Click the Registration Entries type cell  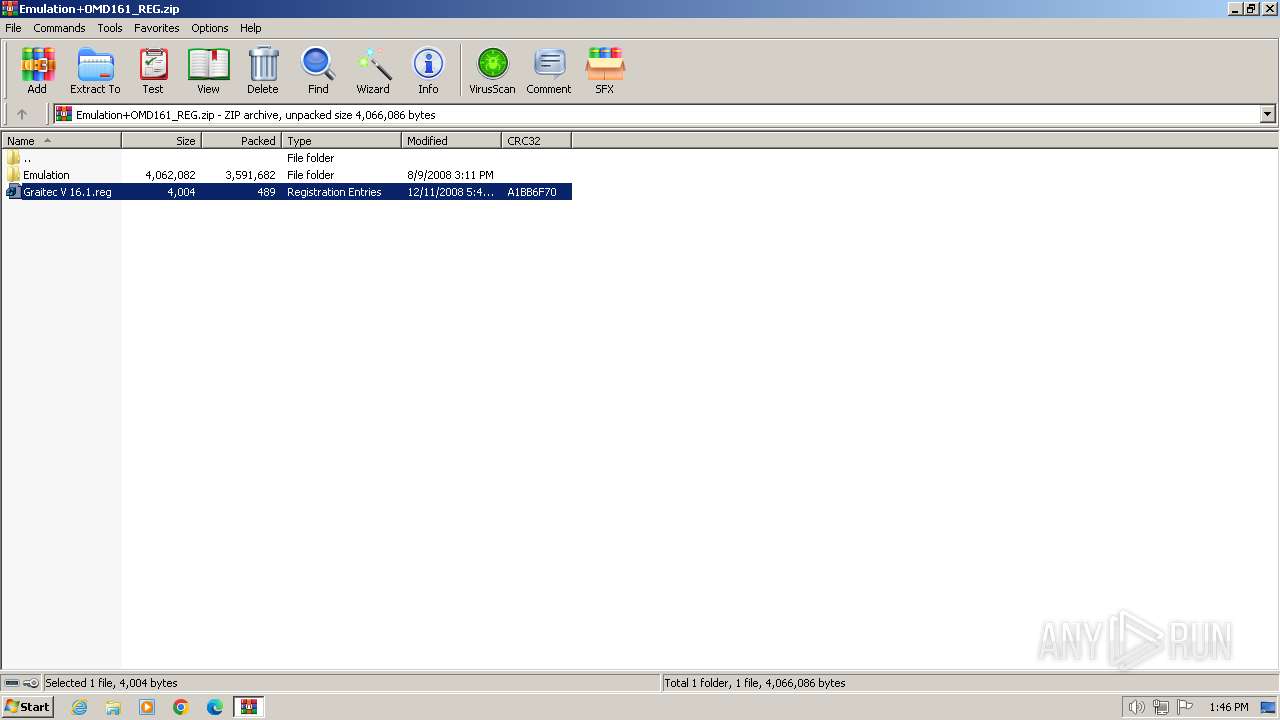[x=334, y=192]
